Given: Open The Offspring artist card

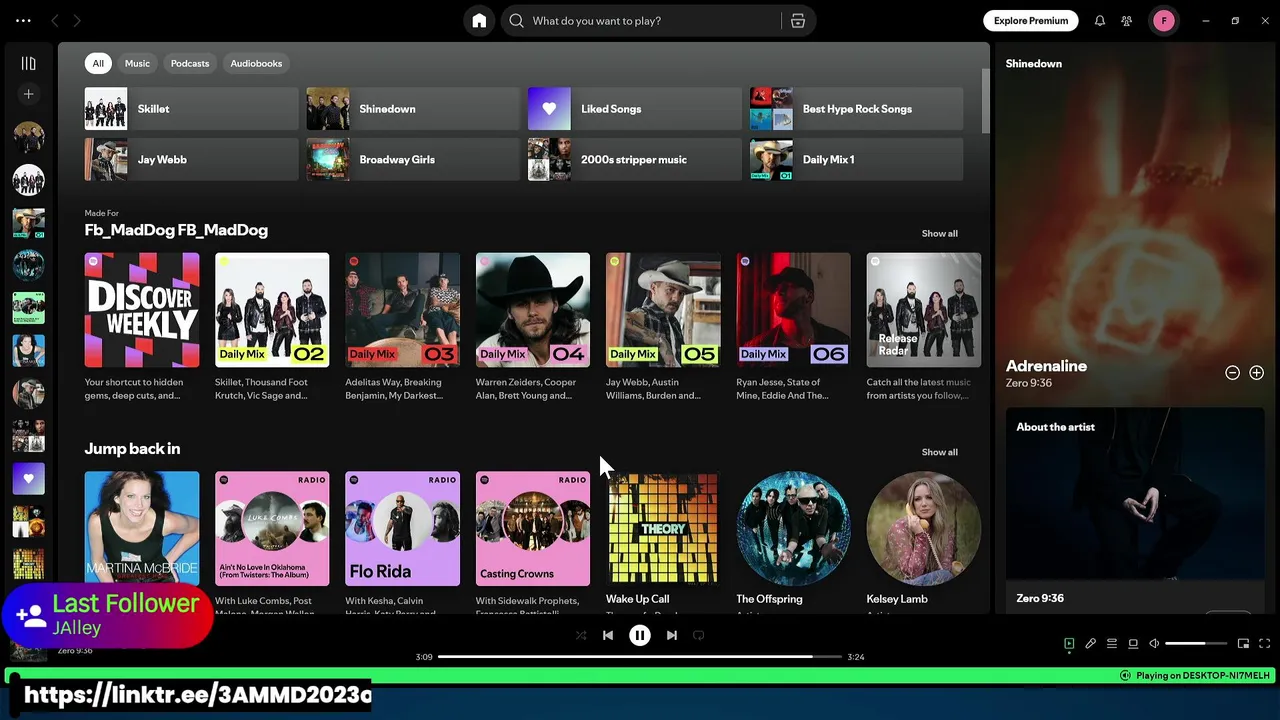Looking at the screenshot, I should [x=793, y=540].
